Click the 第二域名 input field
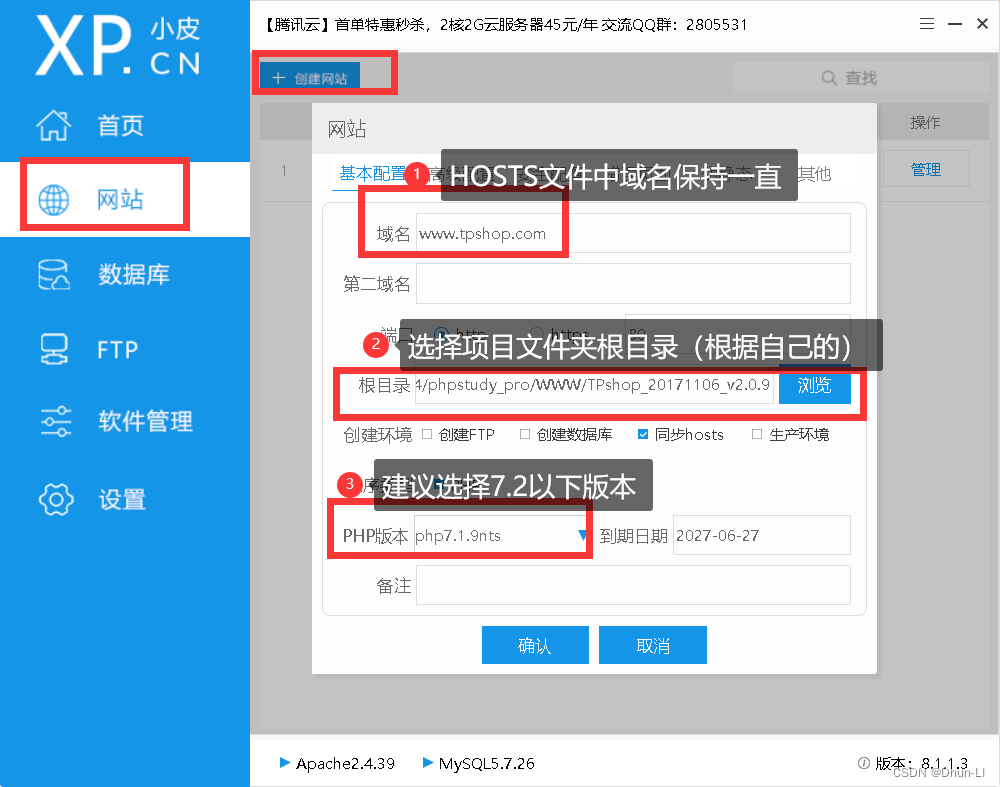This screenshot has width=1000, height=787. 633,284
